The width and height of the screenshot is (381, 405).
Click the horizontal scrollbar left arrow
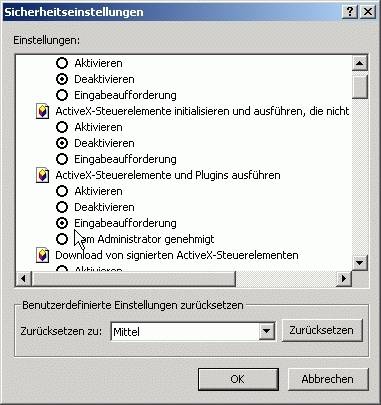pyautogui.click(x=24, y=278)
